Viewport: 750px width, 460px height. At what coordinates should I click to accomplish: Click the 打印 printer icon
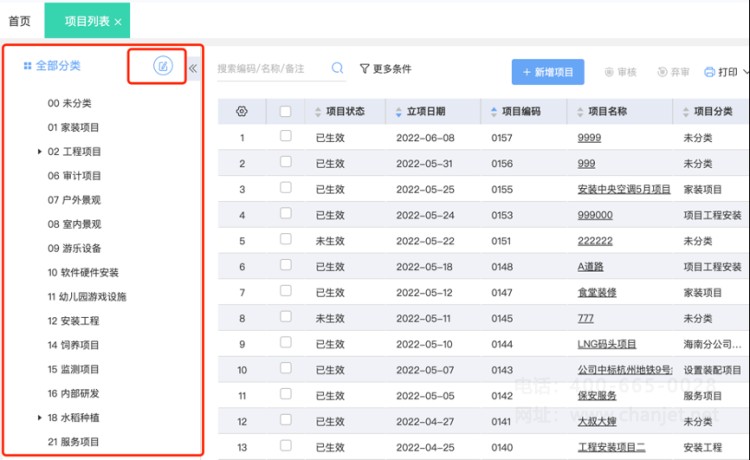tap(710, 72)
